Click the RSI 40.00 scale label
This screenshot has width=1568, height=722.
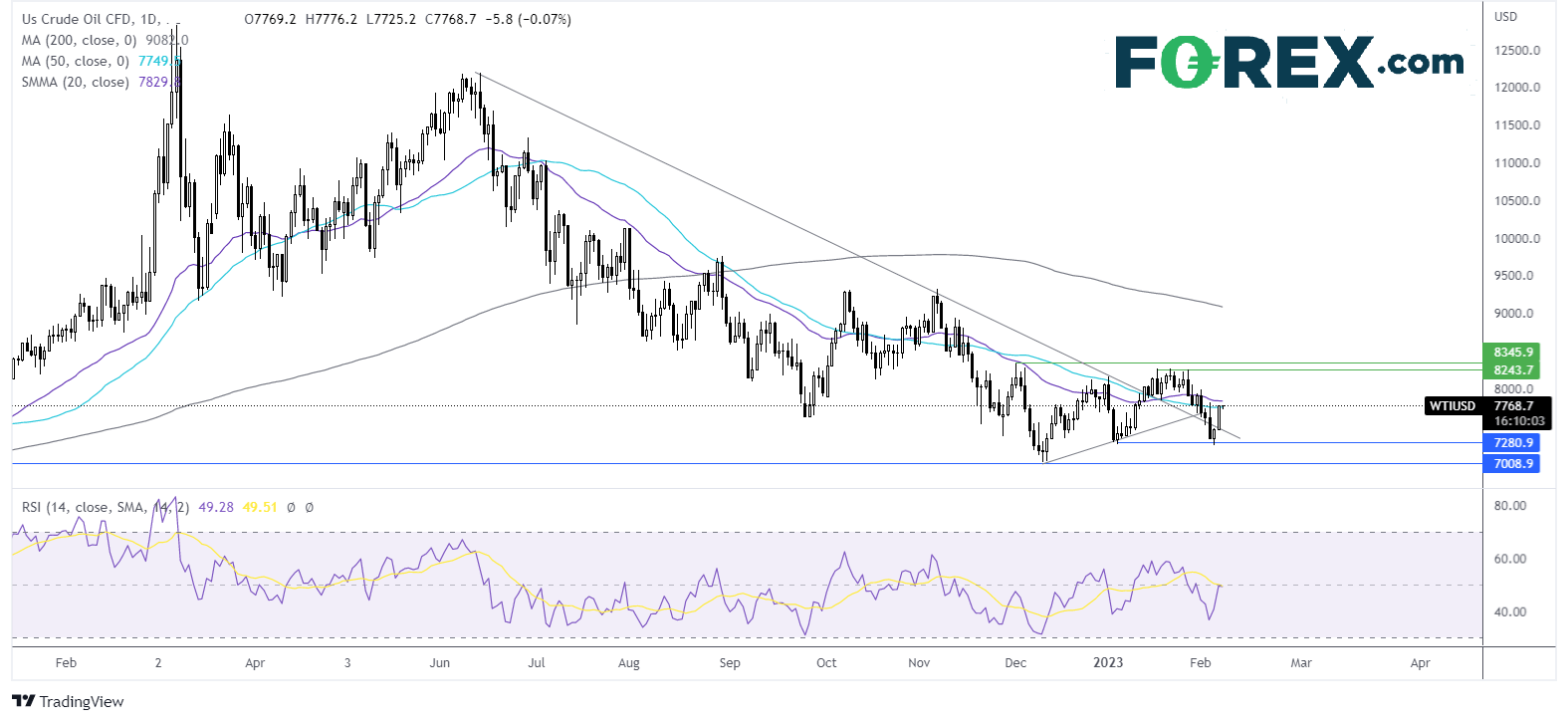click(x=1510, y=611)
